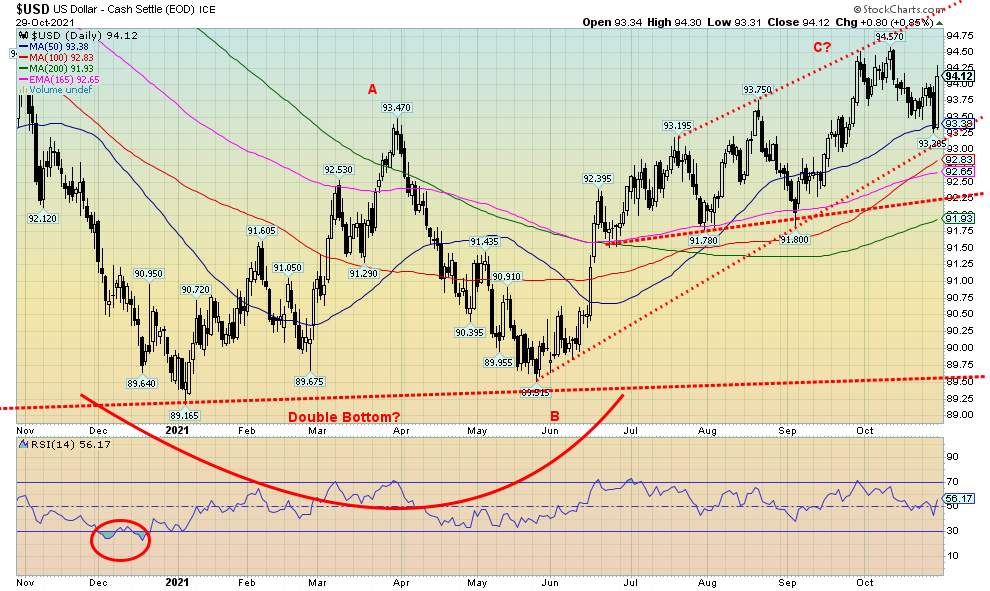Click the volume bars icon in legend
The height and width of the screenshot is (591, 990).
[x=22, y=89]
